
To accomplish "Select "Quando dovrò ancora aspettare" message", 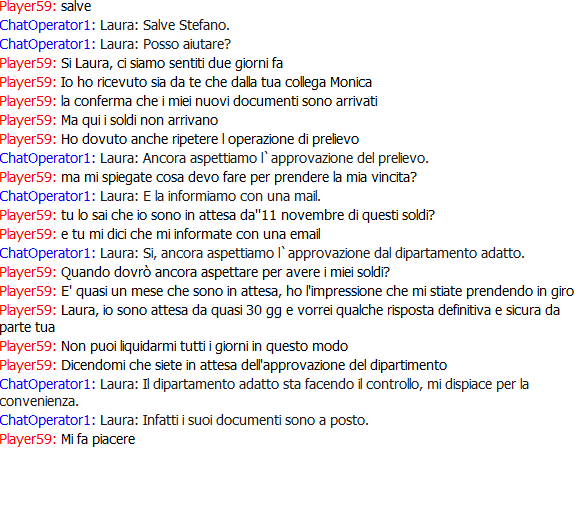I will point(195,272).
